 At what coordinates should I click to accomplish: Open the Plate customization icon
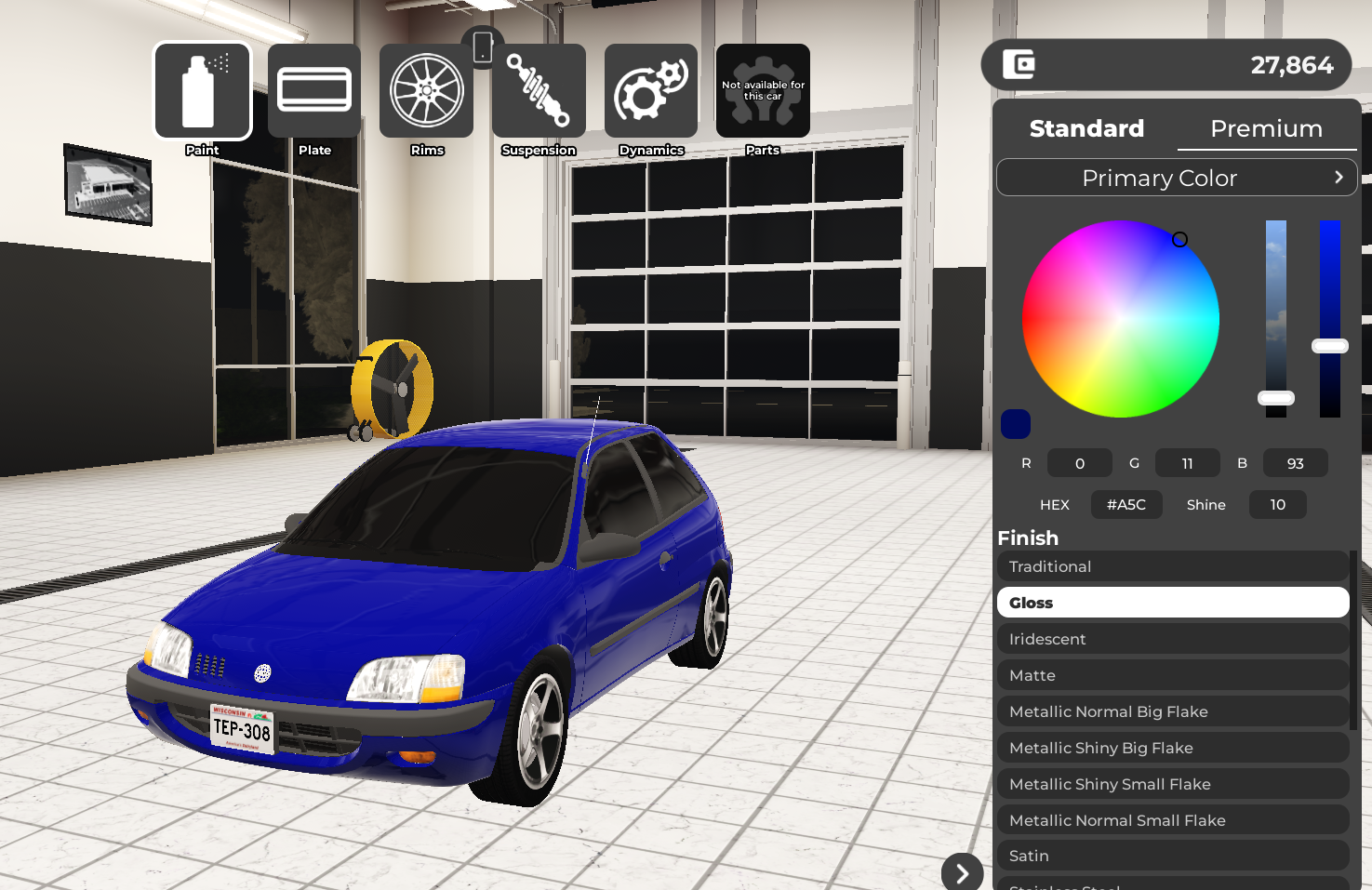(314, 91)
